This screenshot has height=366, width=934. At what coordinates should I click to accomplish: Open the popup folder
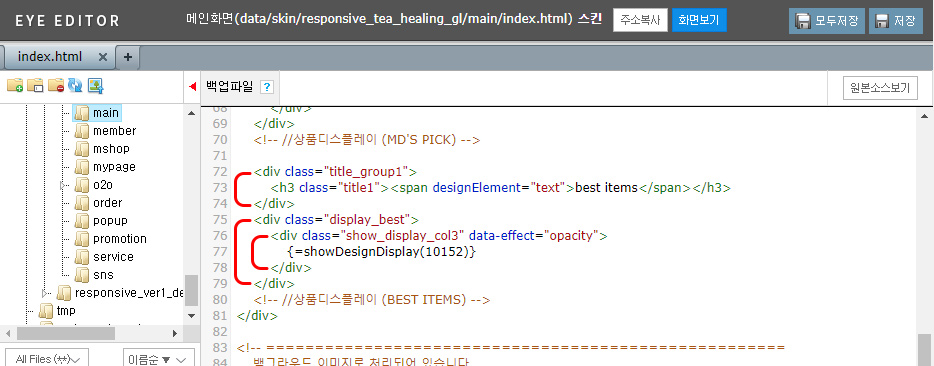click(x=110, y=221)
